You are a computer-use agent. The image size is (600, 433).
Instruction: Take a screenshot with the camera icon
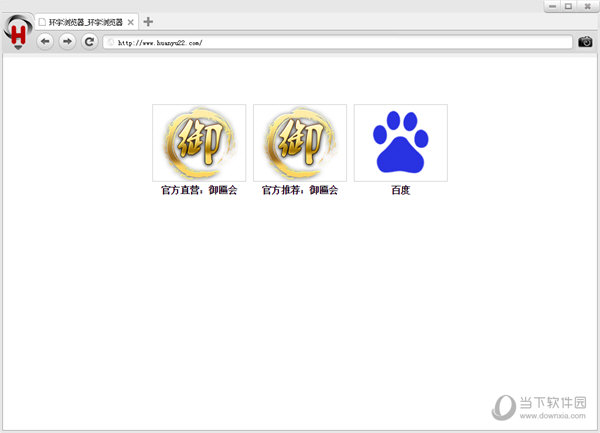tap(585, 42)
